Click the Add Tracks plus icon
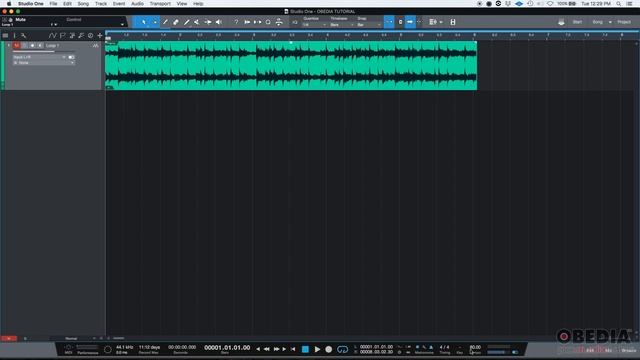The image size is (640, 360). 100,36
